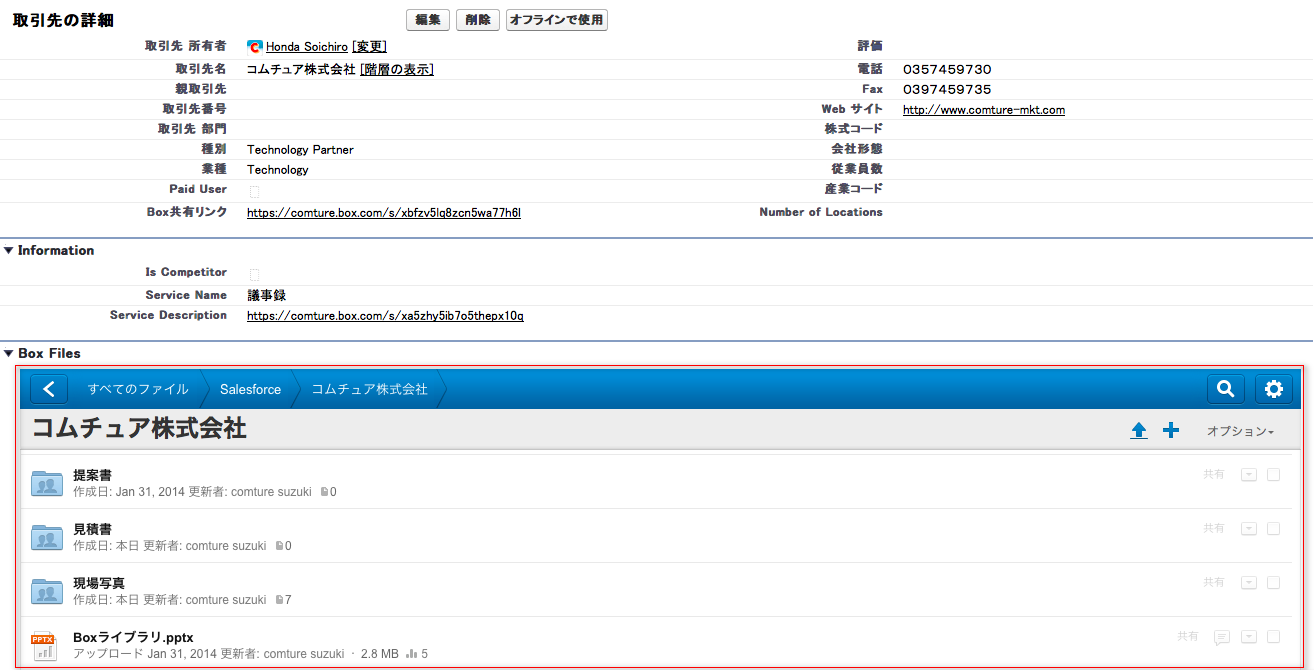Collapse the Box Files section

tap(9, 354)
